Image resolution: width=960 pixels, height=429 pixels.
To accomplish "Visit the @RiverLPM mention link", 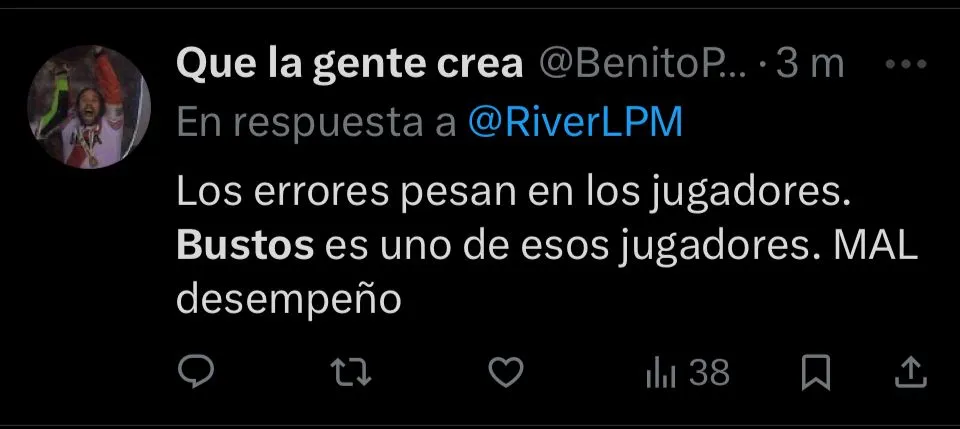I will click(x=575, y=122).
